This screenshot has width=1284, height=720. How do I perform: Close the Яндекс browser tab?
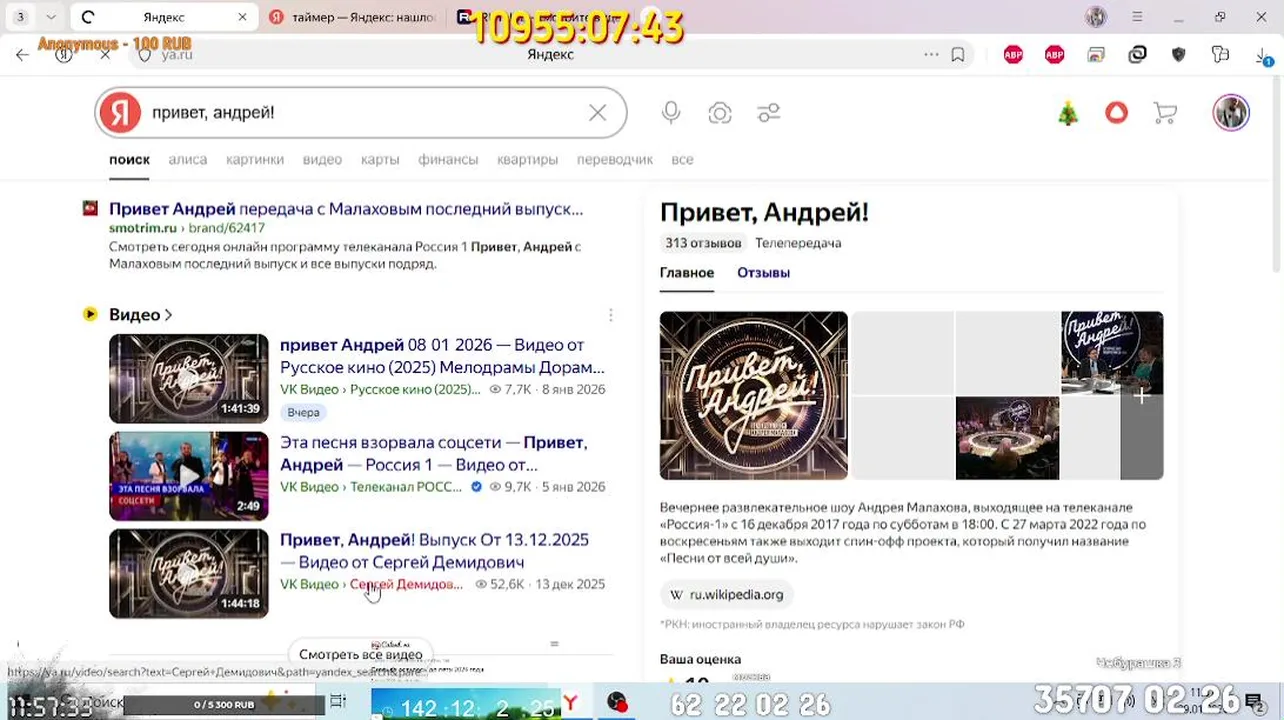coord(242,17)
